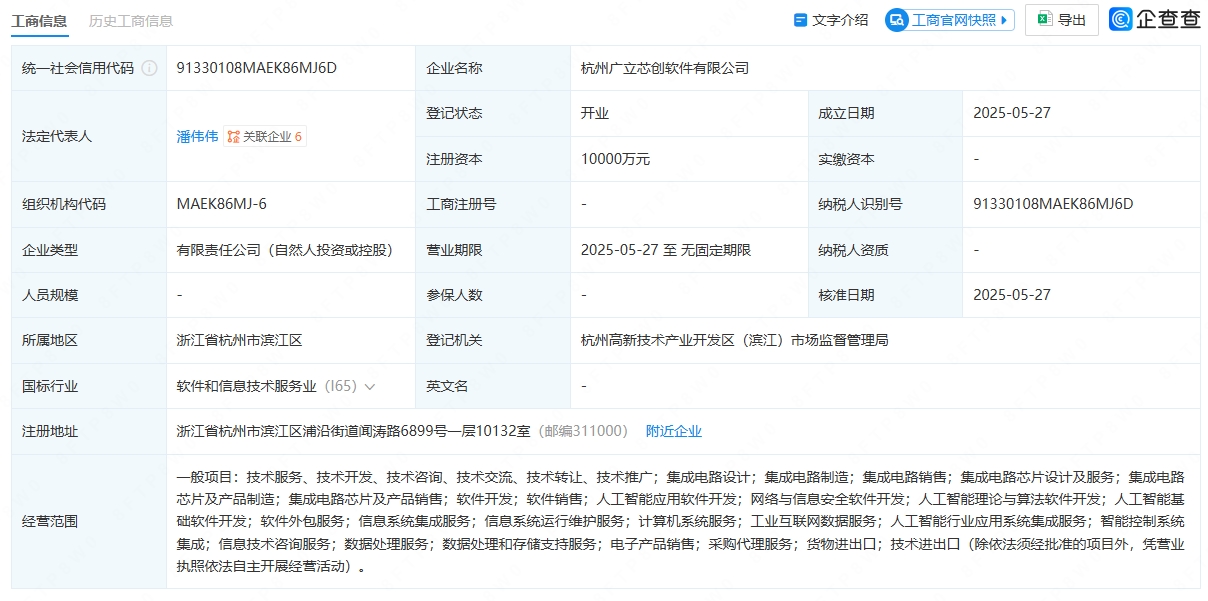Click the 工商官网快照 camera icon
1208x601 pixels.
(897, 20)
